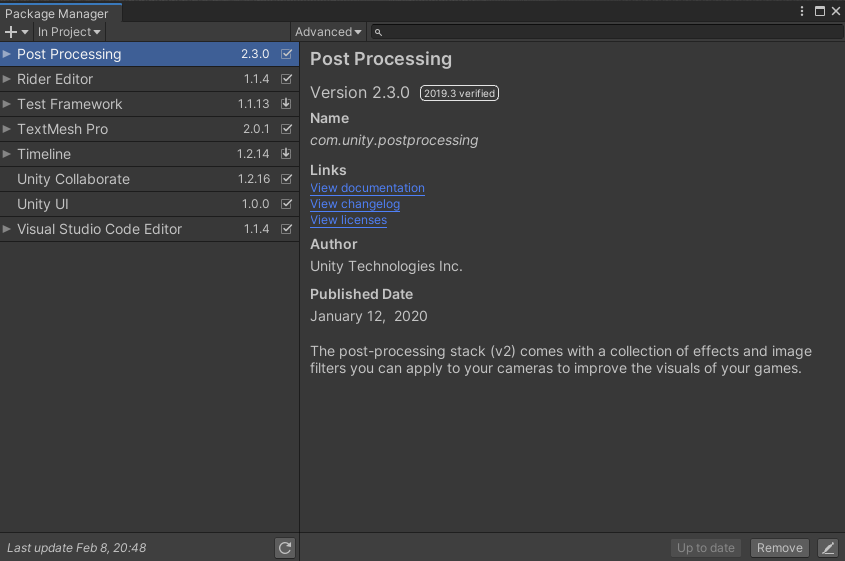845x561 pixels.
Task: Open the View changelog link
Action: coord(355,204)
